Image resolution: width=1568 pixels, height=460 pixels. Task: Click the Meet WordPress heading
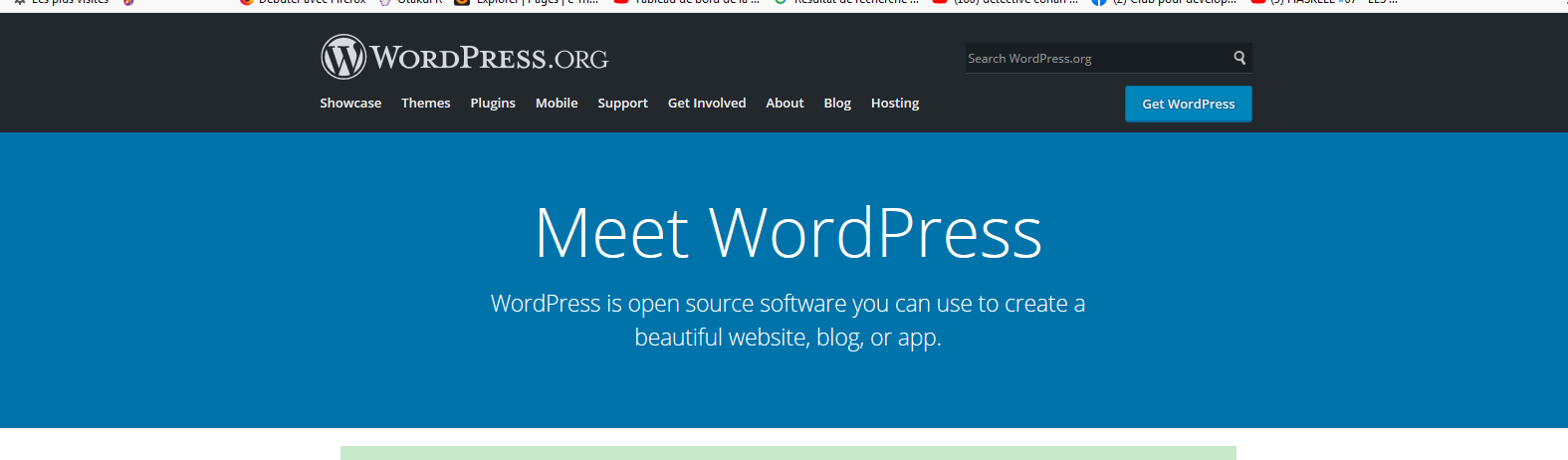point(788,233)
